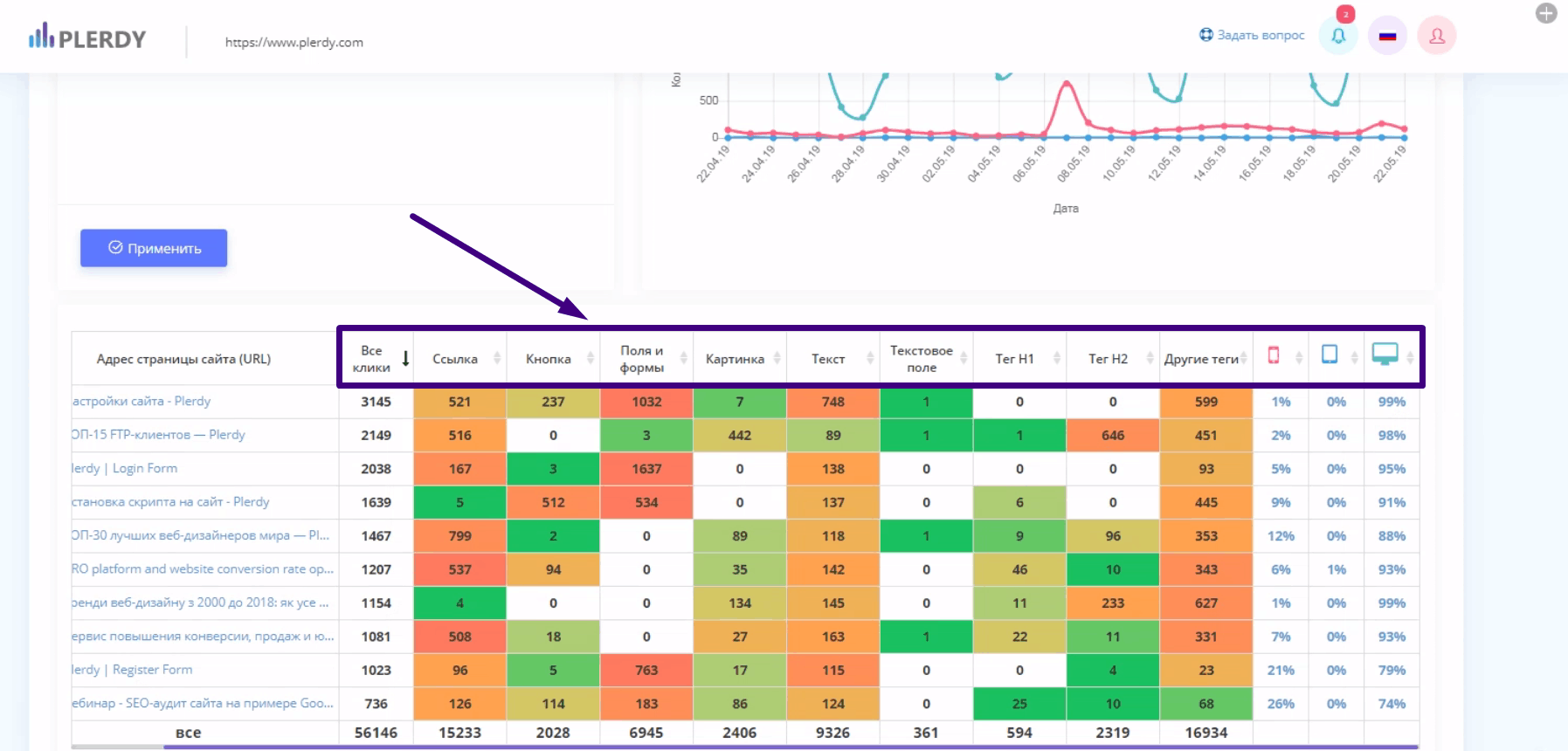
Task: Click Поля и формы cell 763
Action: click(646, 671)
